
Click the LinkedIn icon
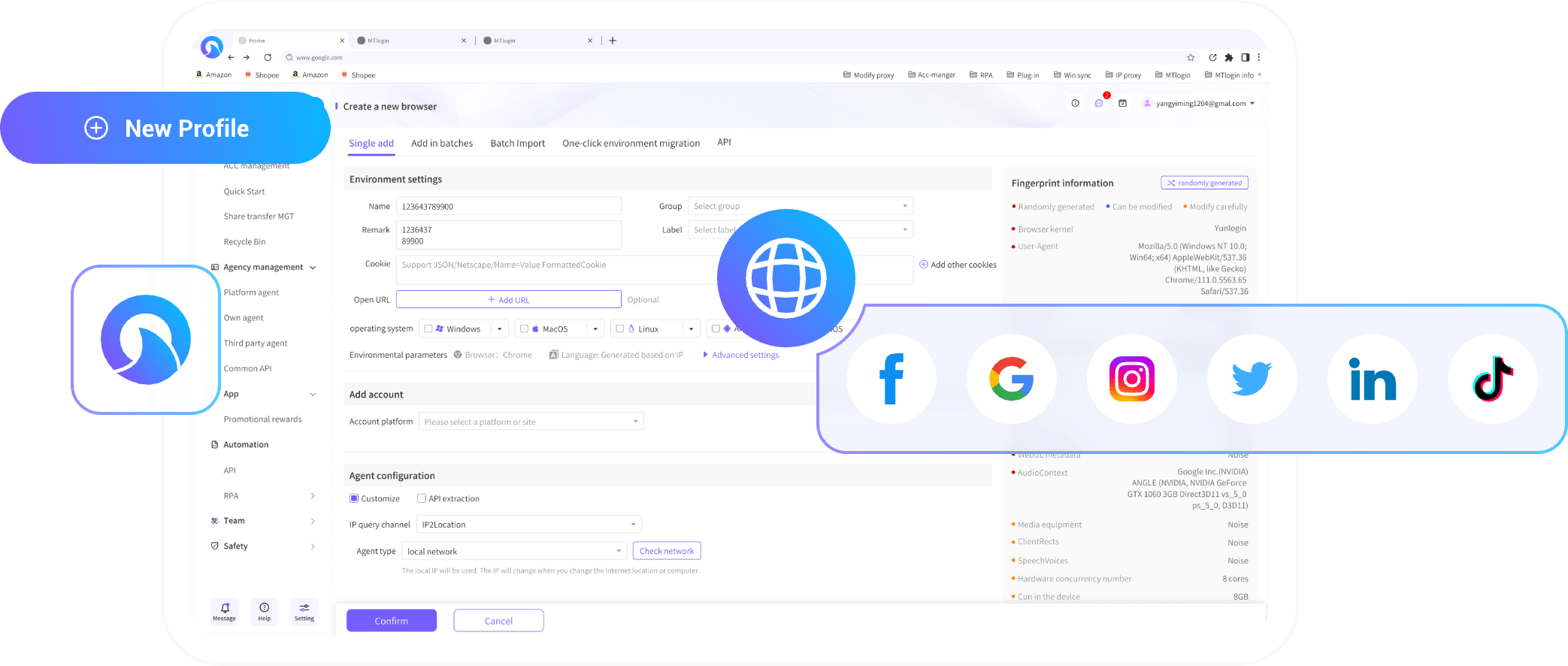[1373, 379]
